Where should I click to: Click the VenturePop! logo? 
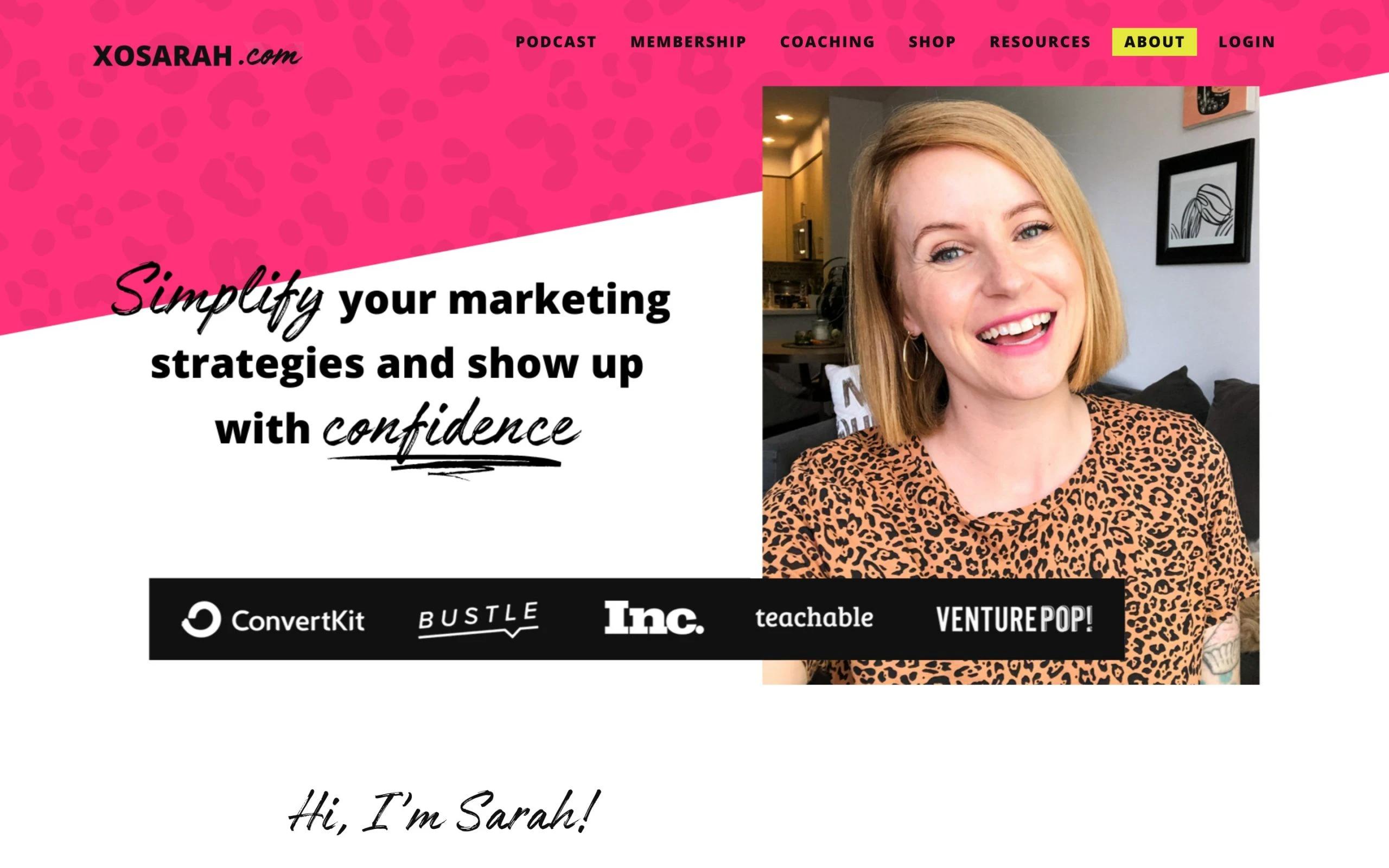pos(1014,620)
